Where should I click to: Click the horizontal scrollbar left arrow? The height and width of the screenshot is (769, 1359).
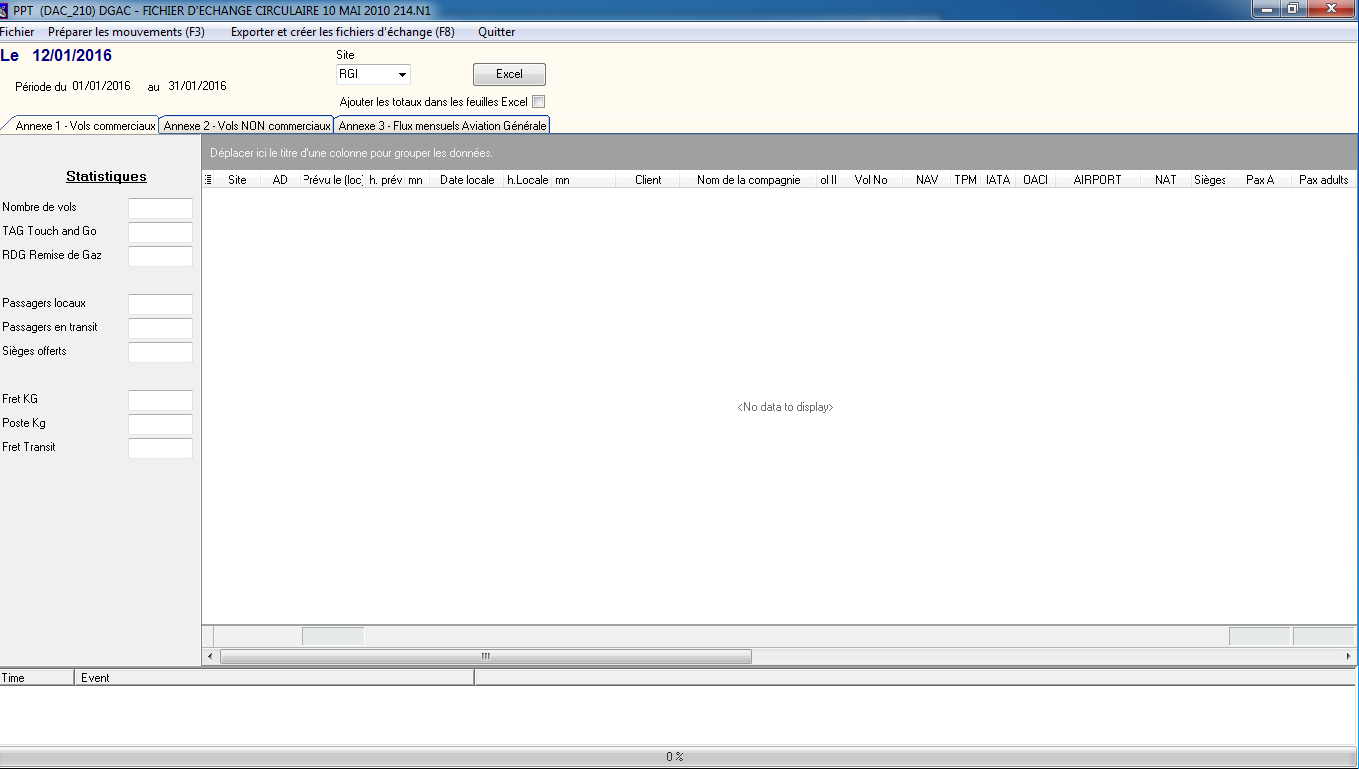tap(209, 657)
